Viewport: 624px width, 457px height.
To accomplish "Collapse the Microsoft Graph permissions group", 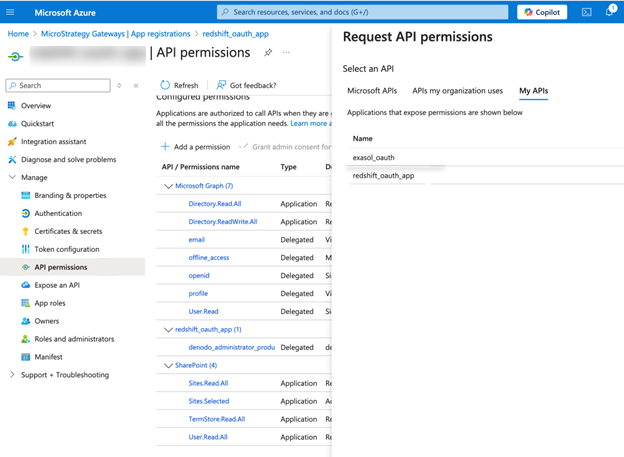I will coord(168,186).
